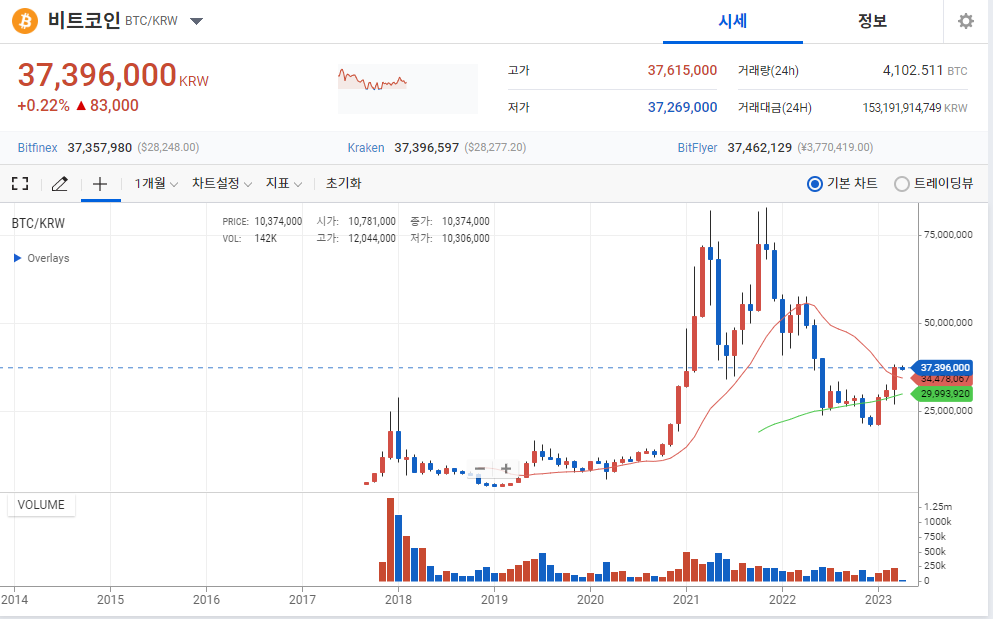
Task: Click the 거래대금 value 153,191,914,749
Action: (902, 108)
